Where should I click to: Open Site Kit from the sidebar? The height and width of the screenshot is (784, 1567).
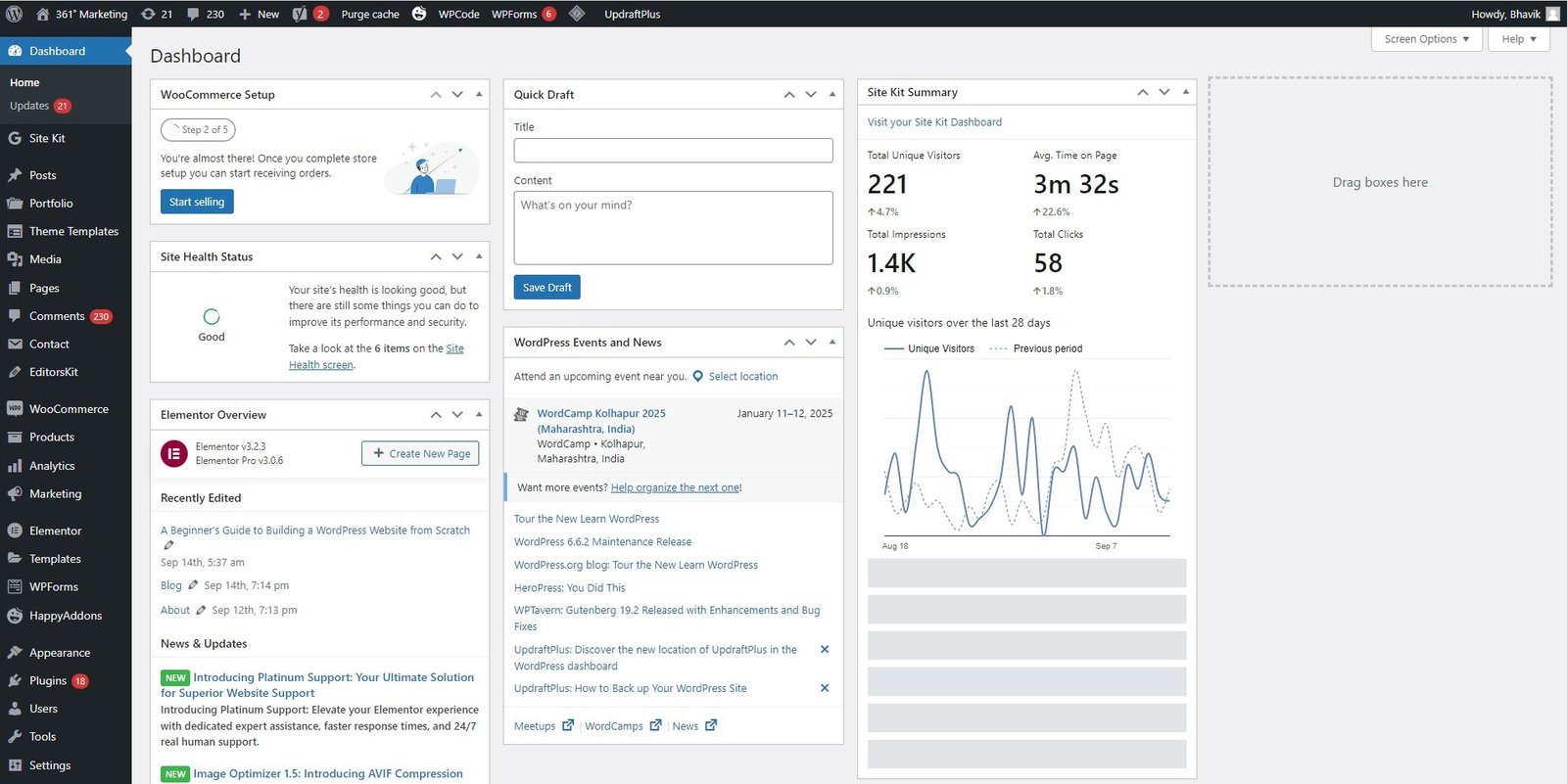pyautogui.click(x=47, y=138)
